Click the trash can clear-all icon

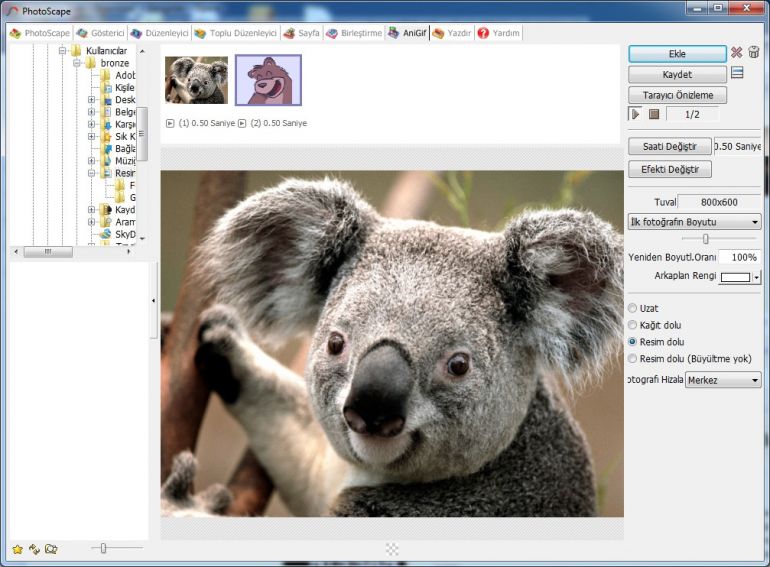click(754, 52)
